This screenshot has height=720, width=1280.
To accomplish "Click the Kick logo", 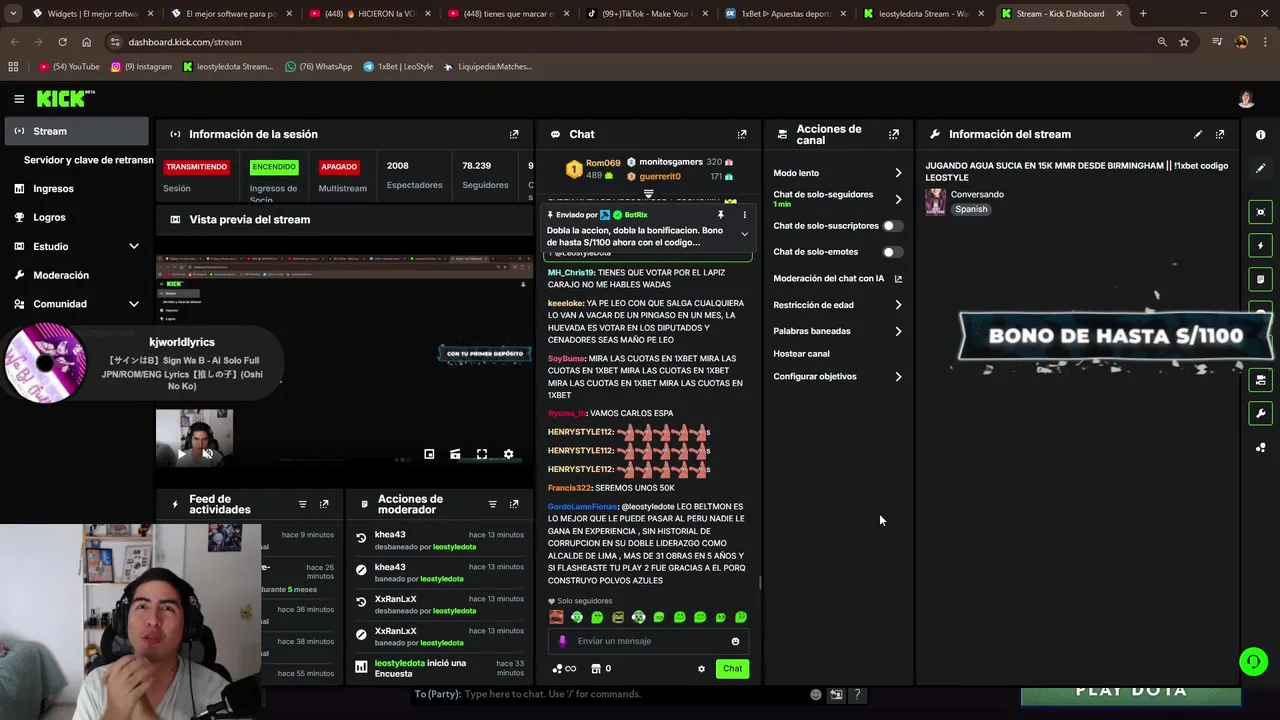I will [x=65, y=98].
